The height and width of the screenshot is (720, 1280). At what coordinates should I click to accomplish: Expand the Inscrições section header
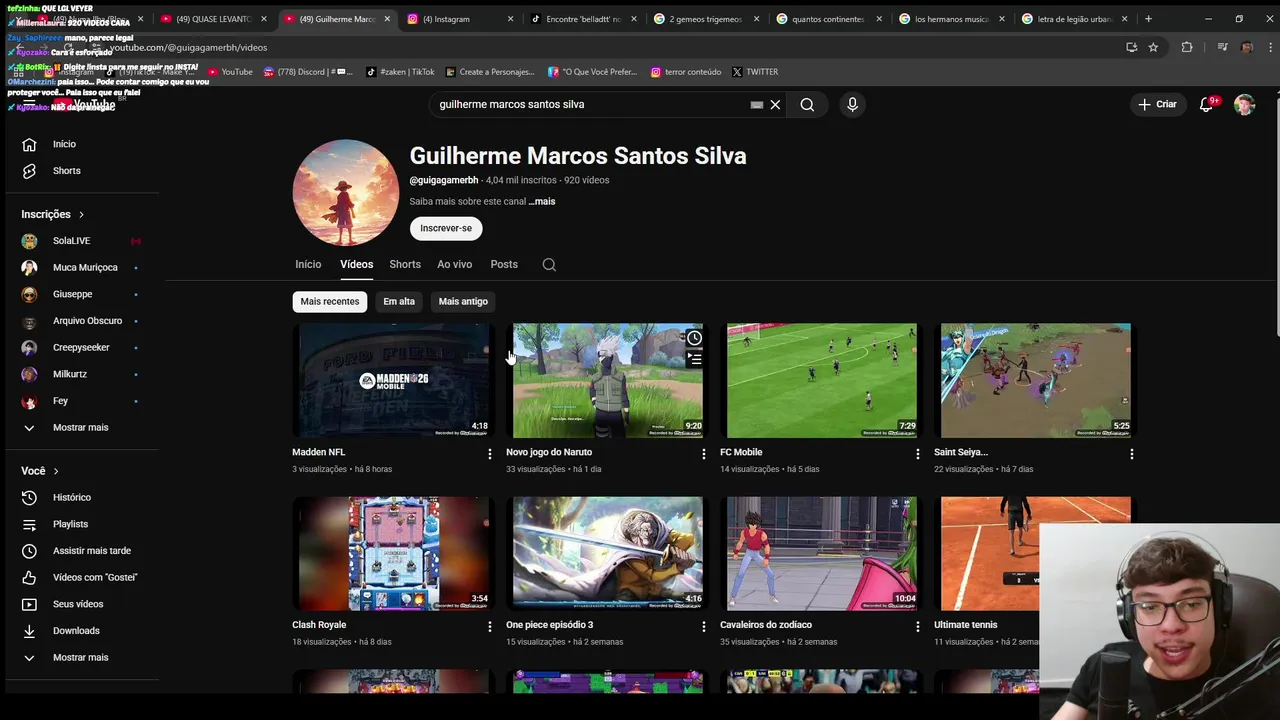coord(53,214)
